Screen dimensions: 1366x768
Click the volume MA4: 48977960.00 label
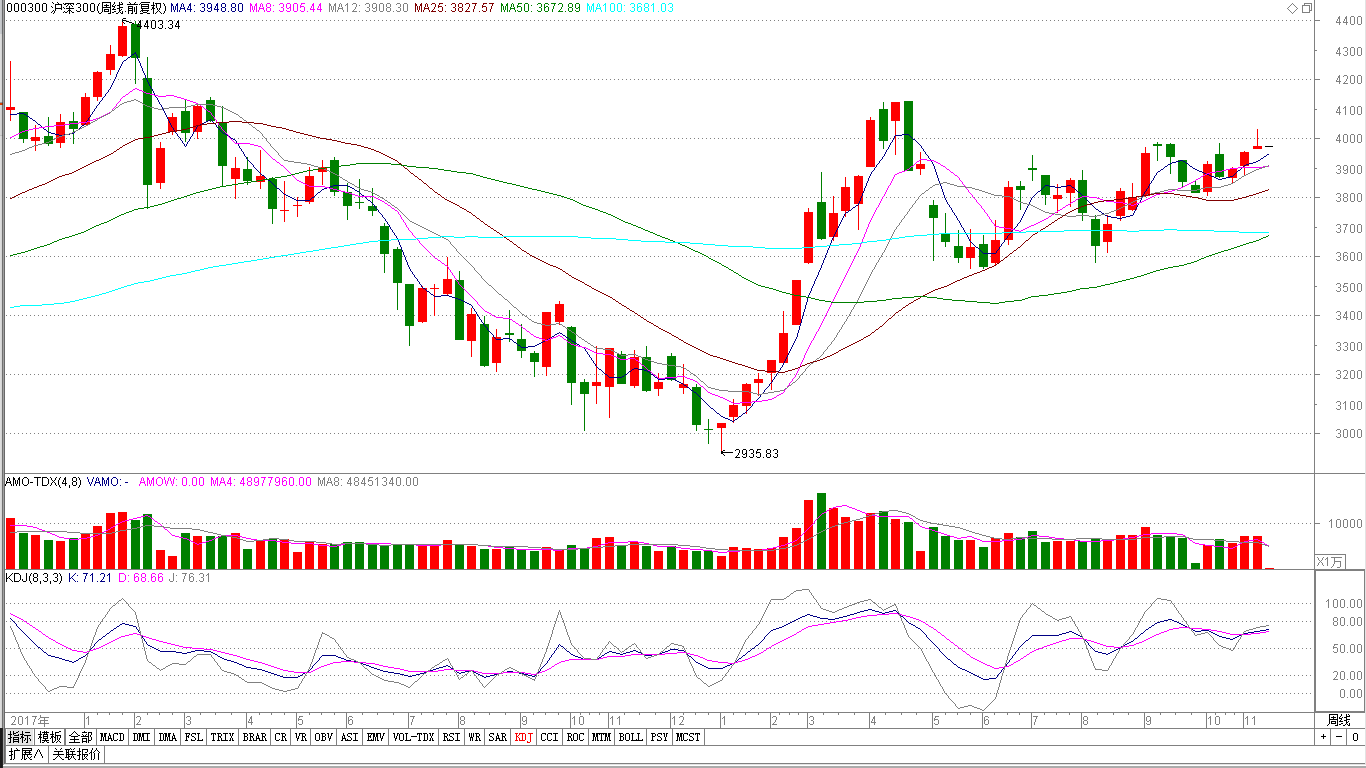click(x=261, y=482)
